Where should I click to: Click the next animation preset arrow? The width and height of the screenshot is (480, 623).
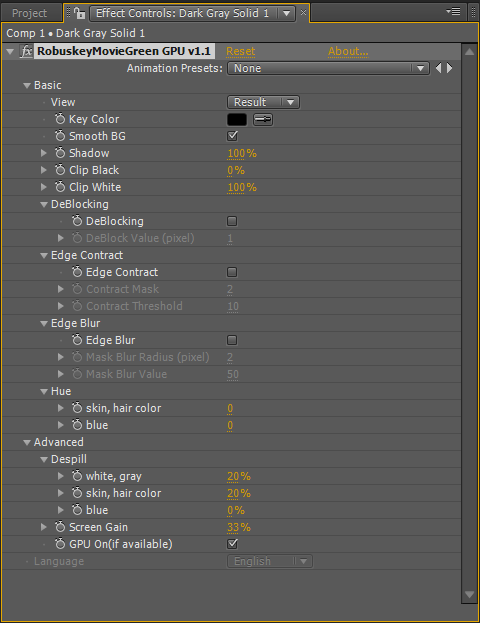[450, 68]
